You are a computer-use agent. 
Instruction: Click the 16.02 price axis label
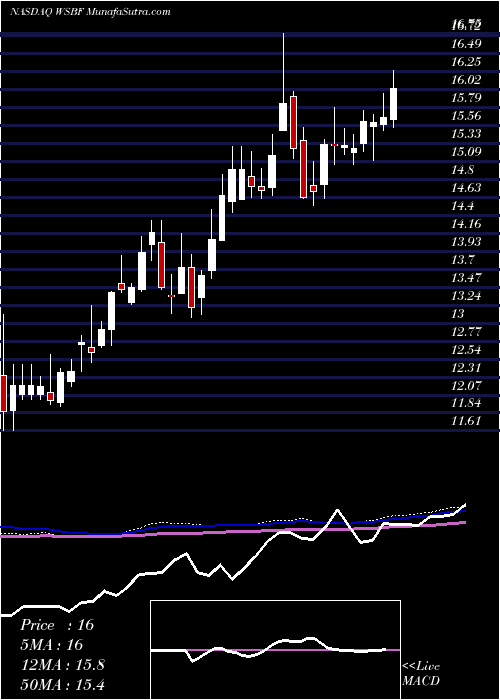467,80
